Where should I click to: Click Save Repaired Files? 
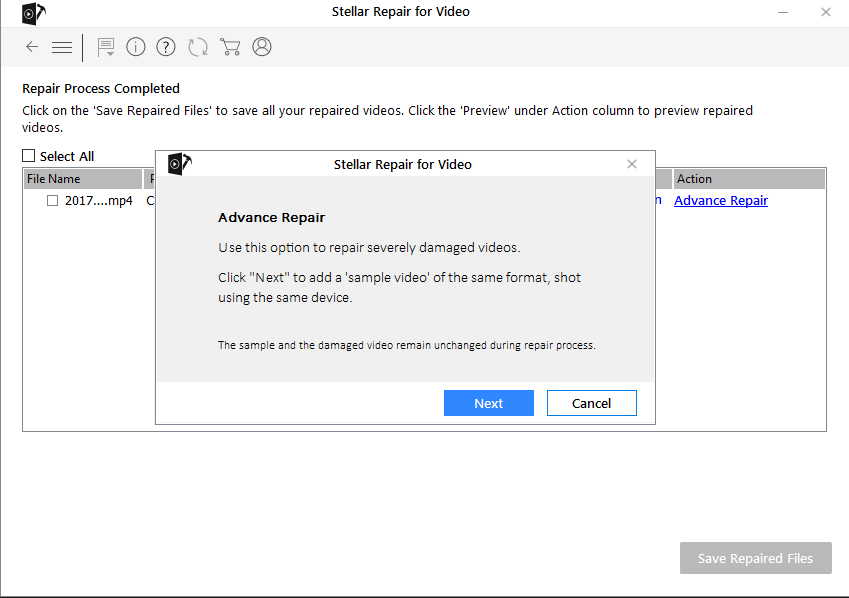click(755, 558)
